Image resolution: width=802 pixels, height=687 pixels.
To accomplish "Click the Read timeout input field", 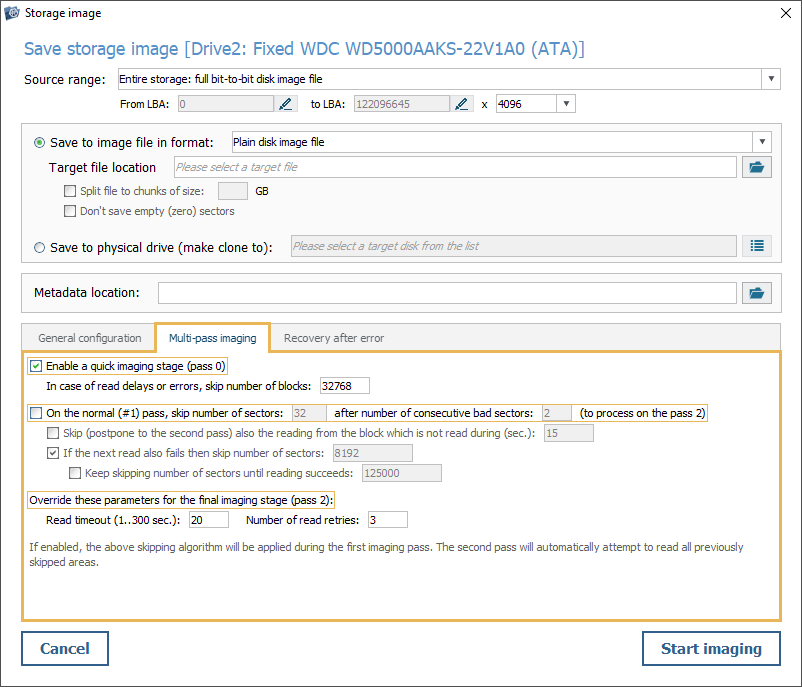I will (x=208, y=519).
